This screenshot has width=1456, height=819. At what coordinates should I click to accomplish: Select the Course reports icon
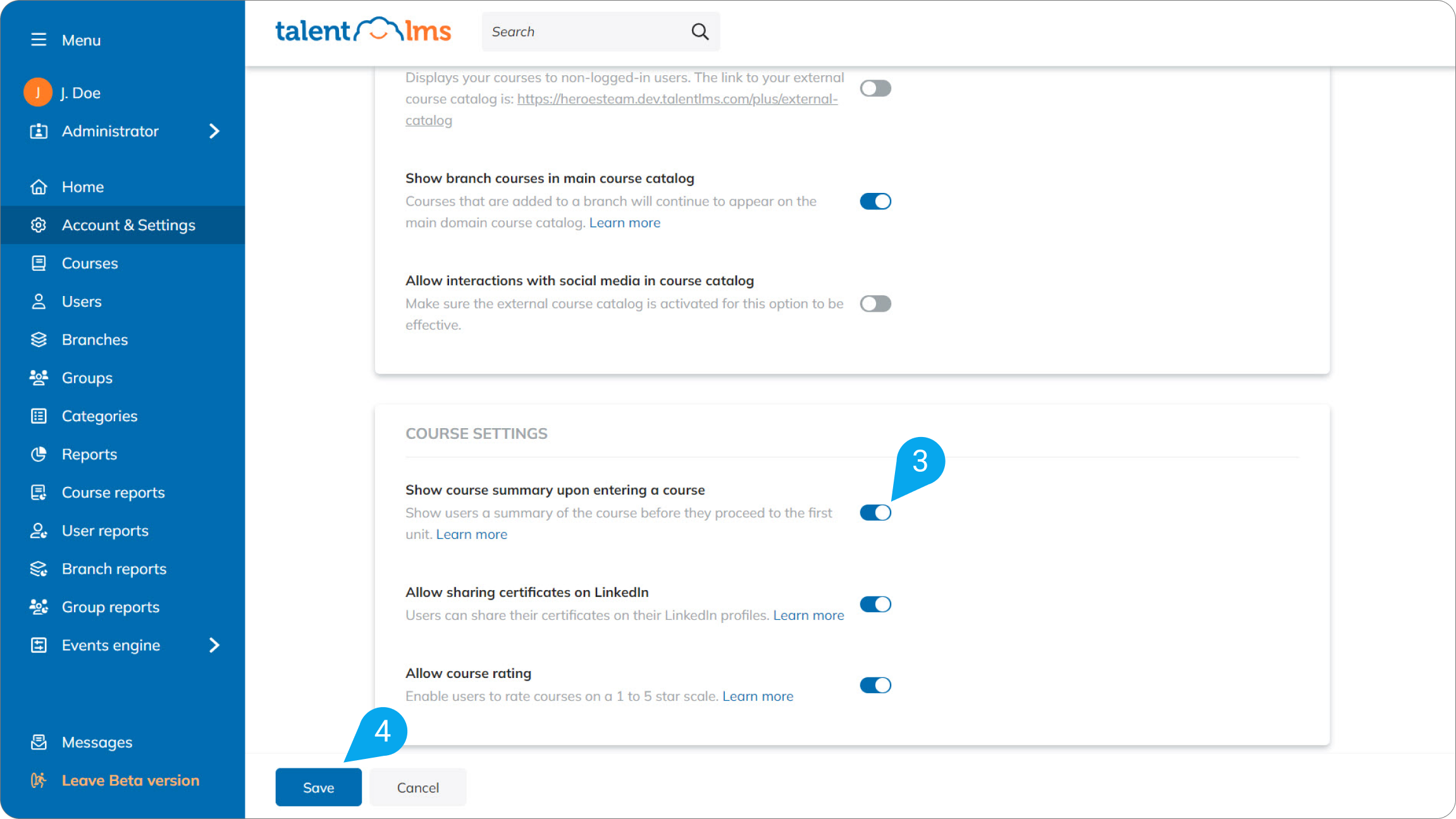tap(39, 492)
